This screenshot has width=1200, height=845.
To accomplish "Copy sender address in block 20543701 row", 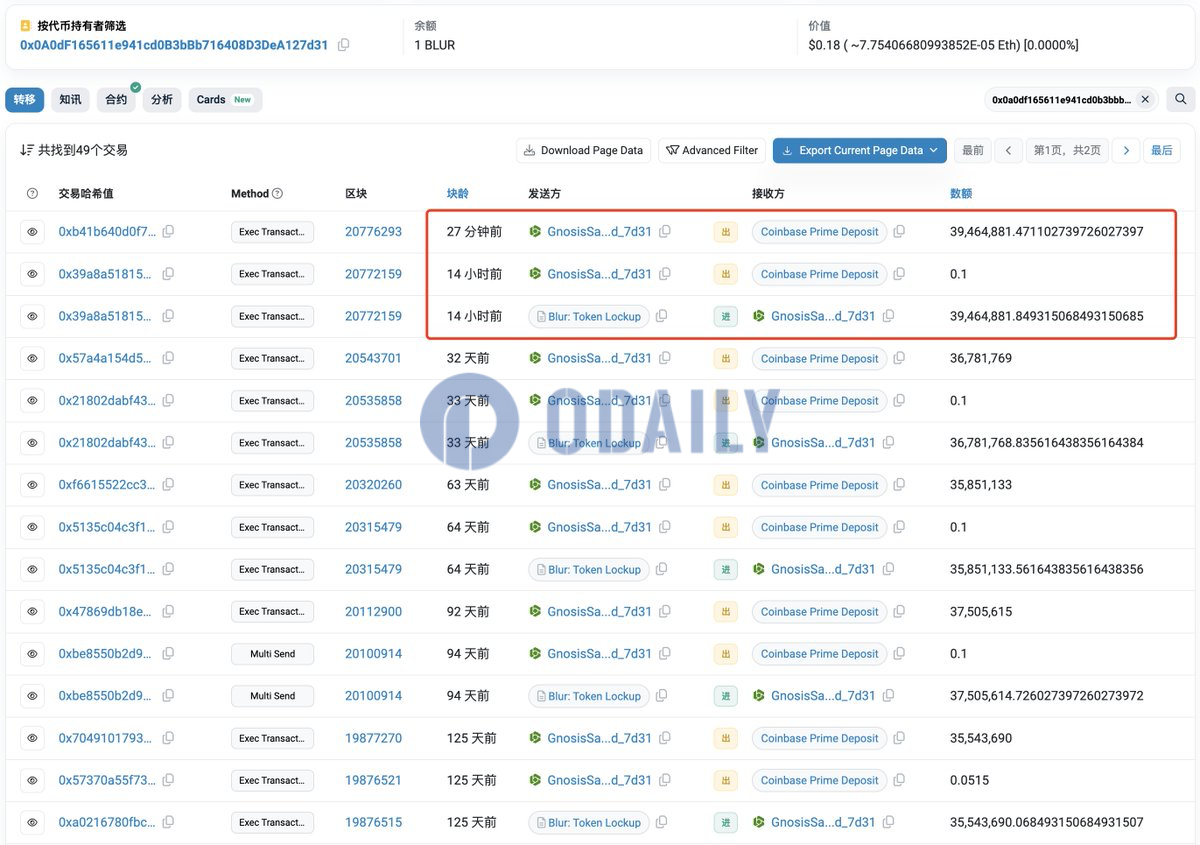I will point(665,358).
